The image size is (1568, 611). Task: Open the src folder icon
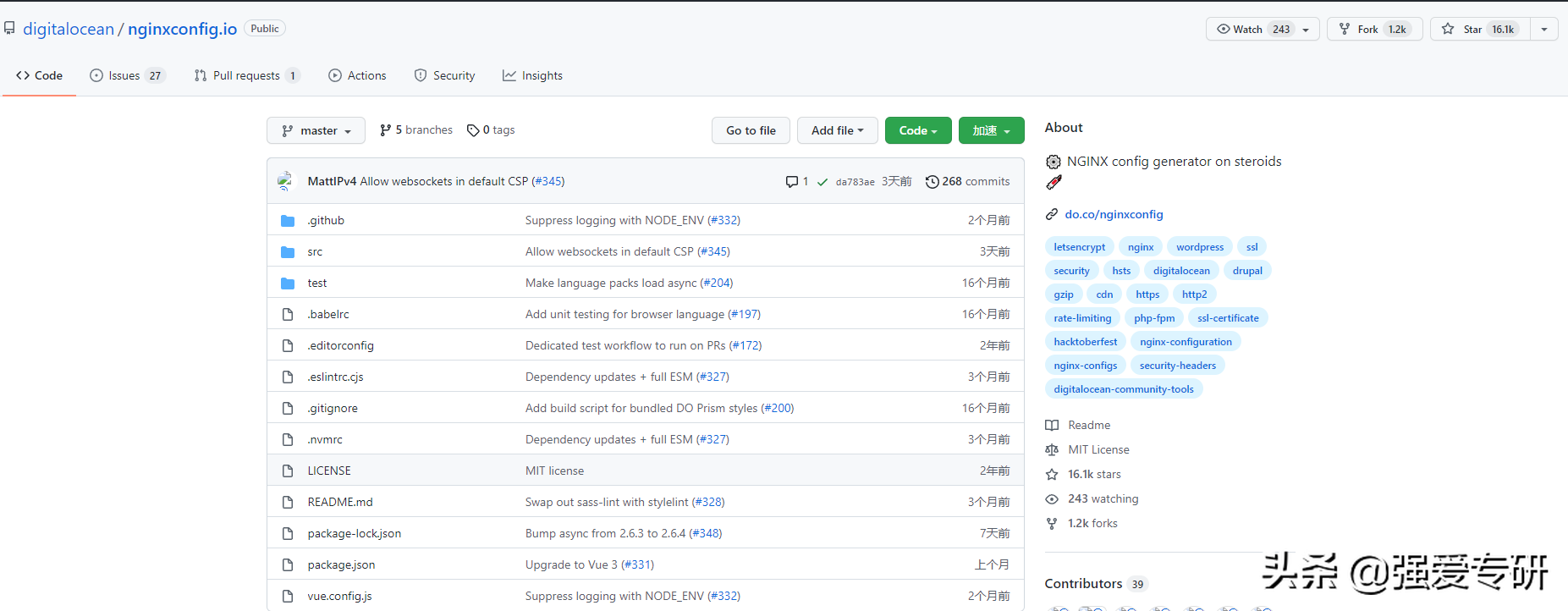pos(288,252)
